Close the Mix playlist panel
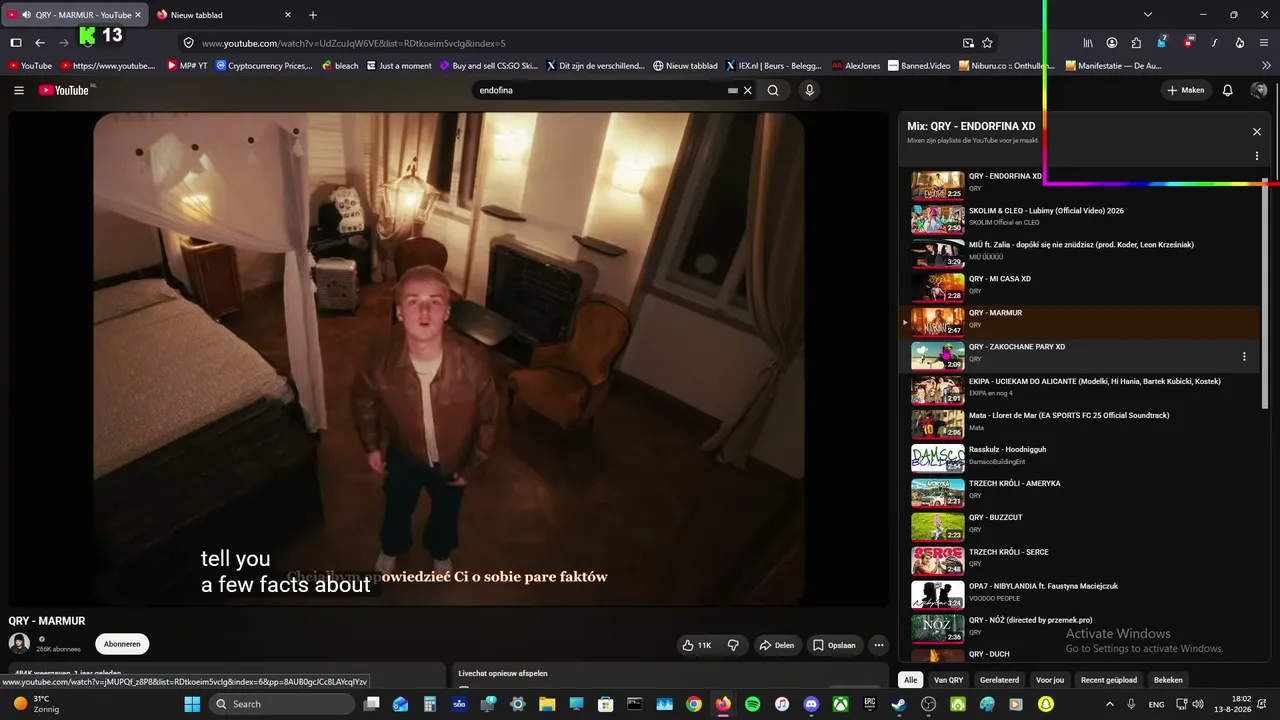Image resolution: width=1280 pixels, height=720 pixels. (x=1257, y=132)
